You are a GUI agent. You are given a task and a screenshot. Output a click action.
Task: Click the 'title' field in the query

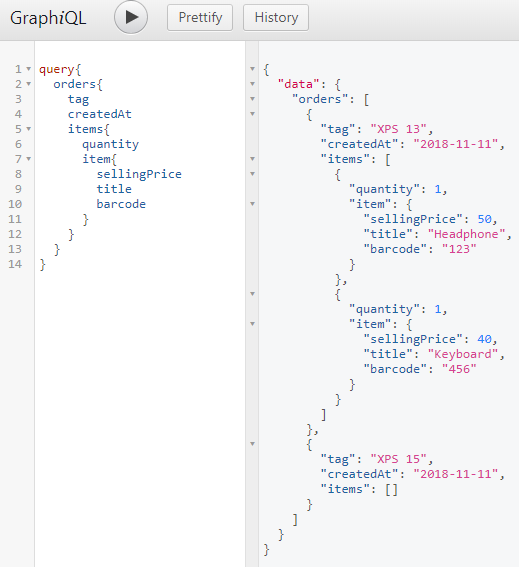(x=114, y=189)
